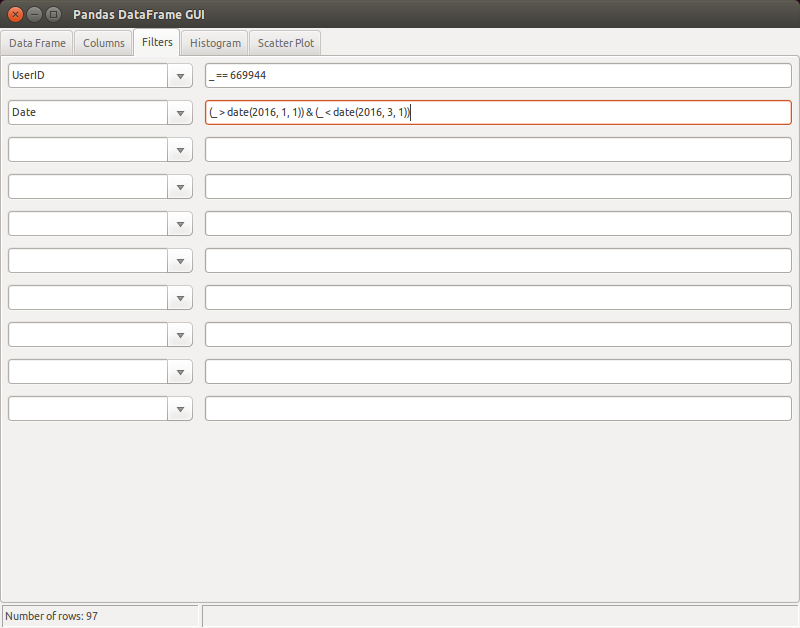Image resolution: width=800 pixels, height=628 pixels.
Task: Expand the sixth row's empty column dropdown
Action: 180,261
